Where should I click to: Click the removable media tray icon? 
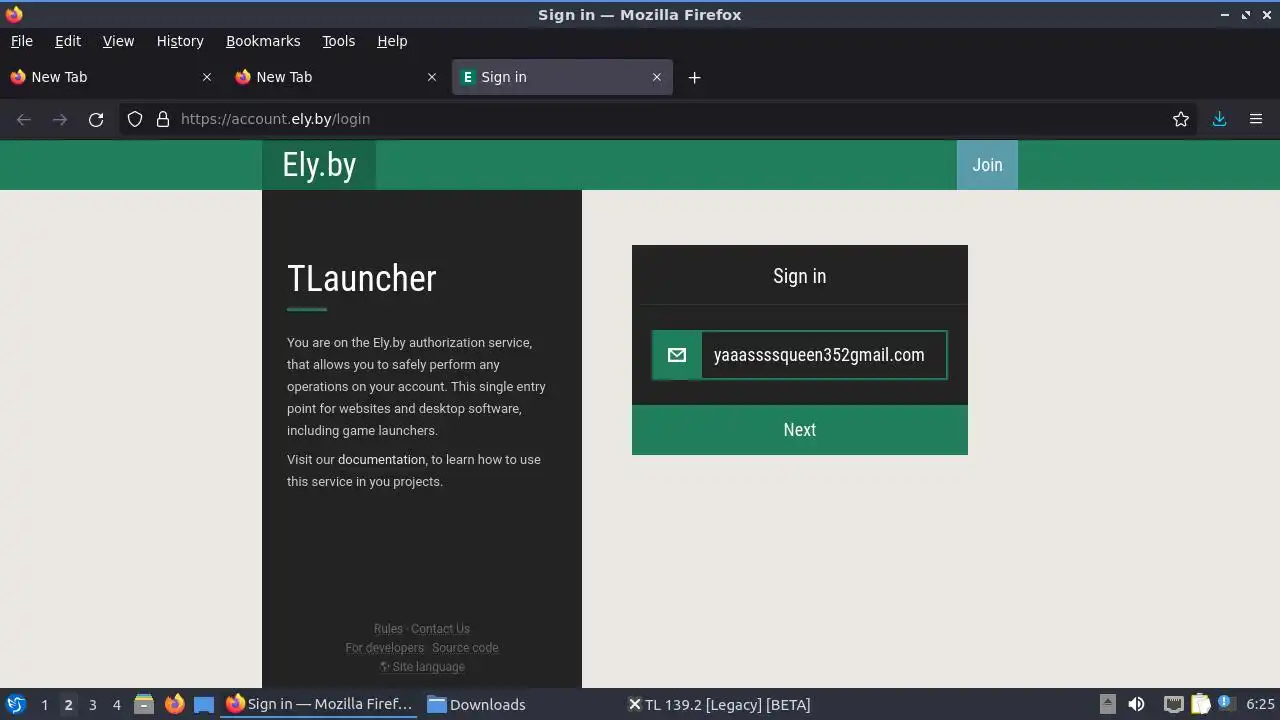(x=1107, y=704)
